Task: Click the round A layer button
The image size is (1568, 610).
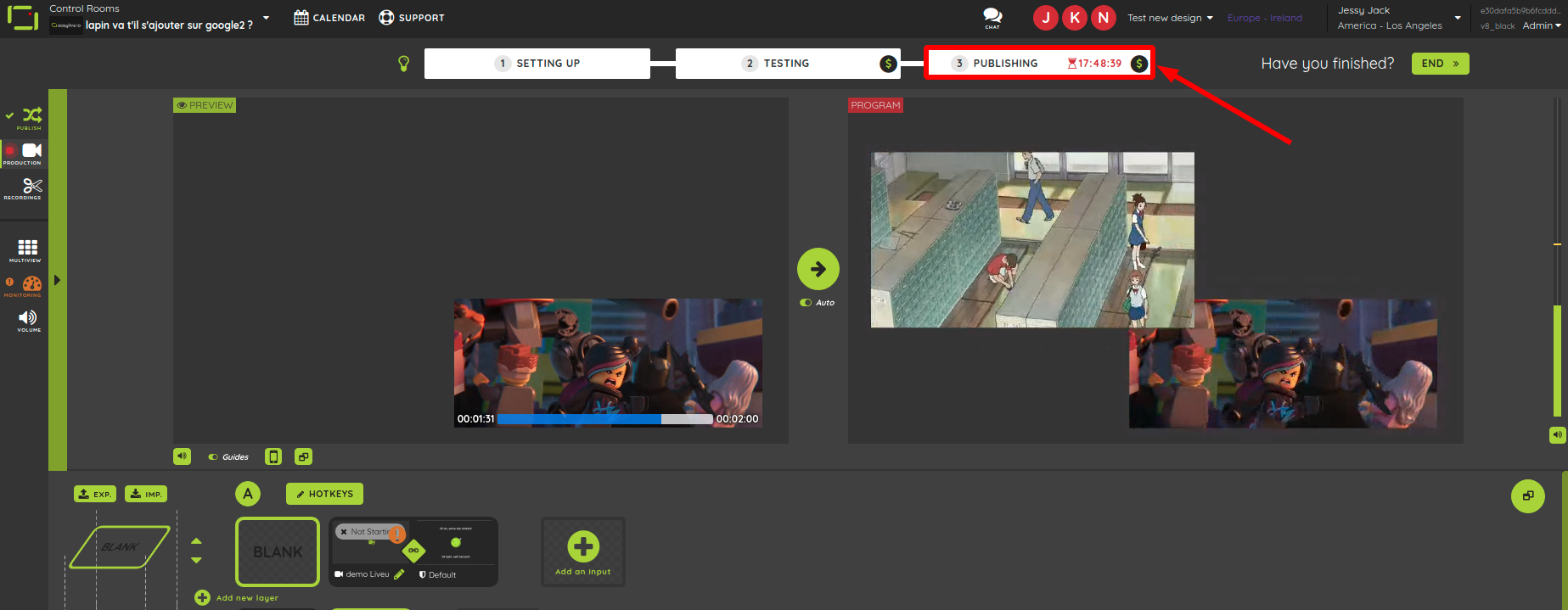Action: coord(248,494)
